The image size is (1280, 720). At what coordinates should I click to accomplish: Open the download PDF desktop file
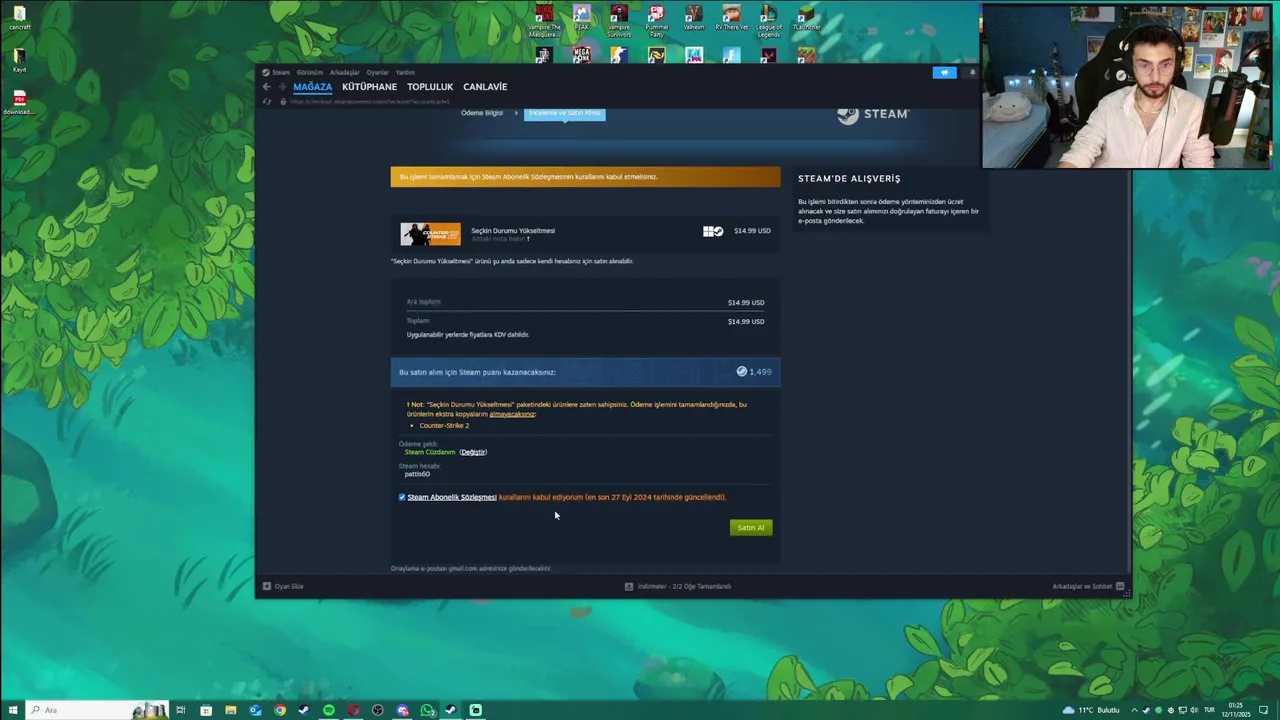click(19, 103)
